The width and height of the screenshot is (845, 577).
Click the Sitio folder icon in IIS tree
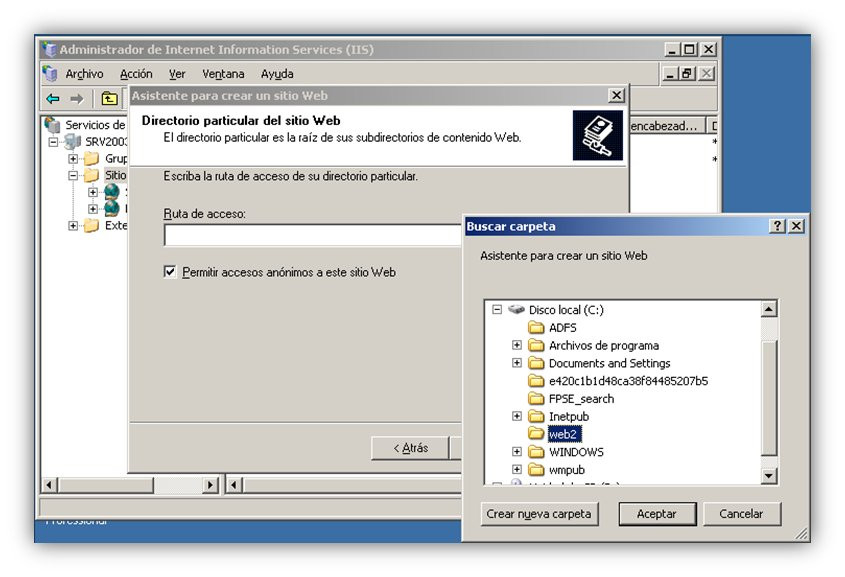pos(92,175)
